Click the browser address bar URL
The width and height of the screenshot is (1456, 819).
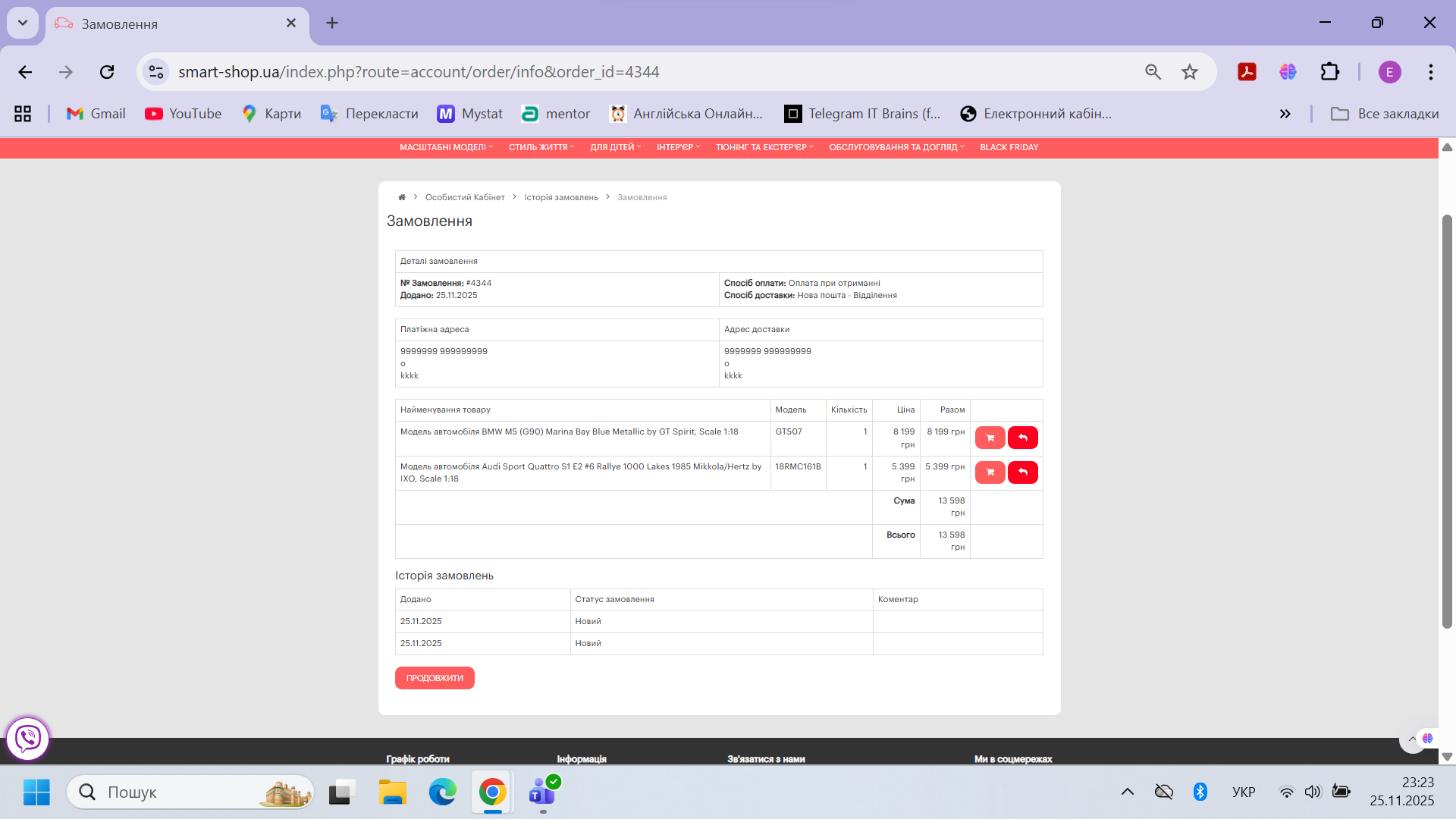click(419, 72)
